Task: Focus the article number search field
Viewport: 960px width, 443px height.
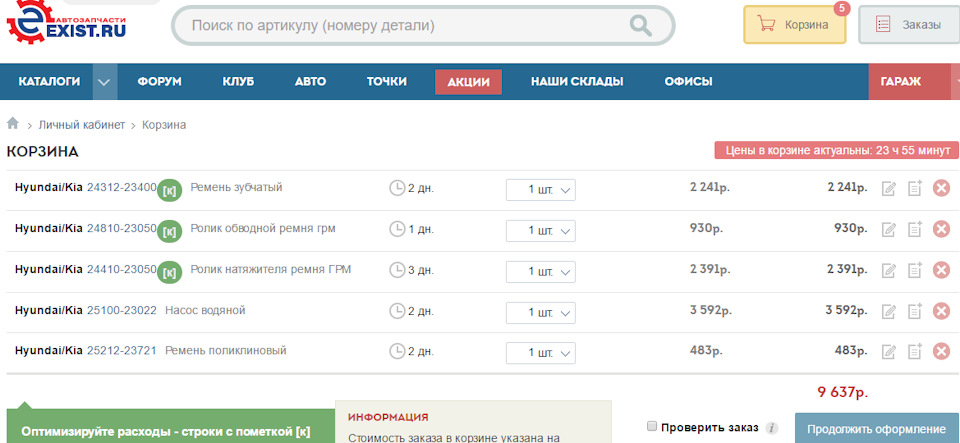Action: tap(423, 26)
